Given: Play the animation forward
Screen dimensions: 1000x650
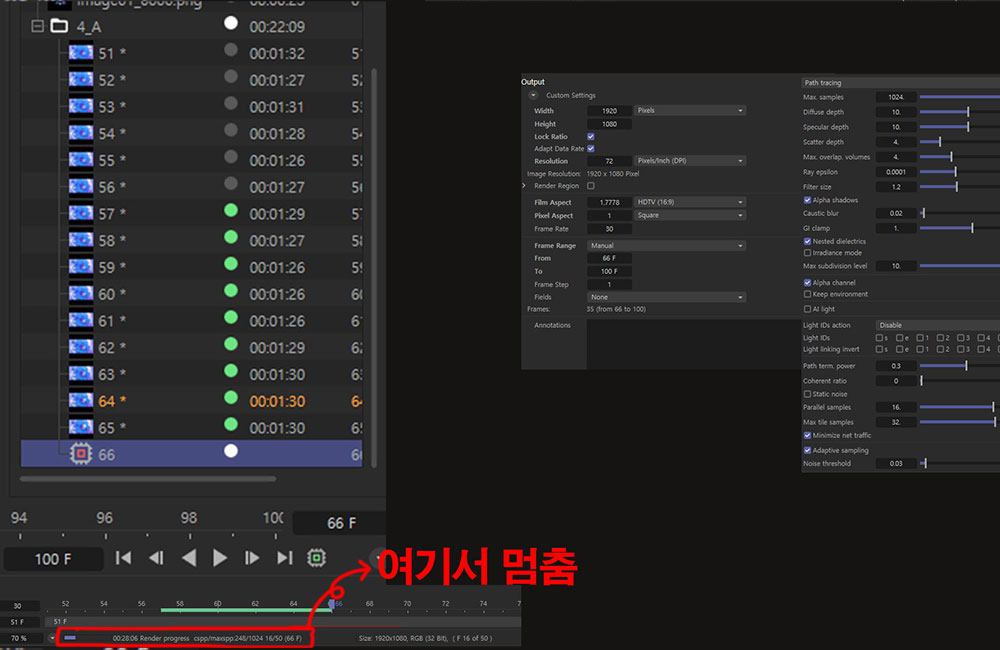Looking at the screenshot, I should (220, 558).
